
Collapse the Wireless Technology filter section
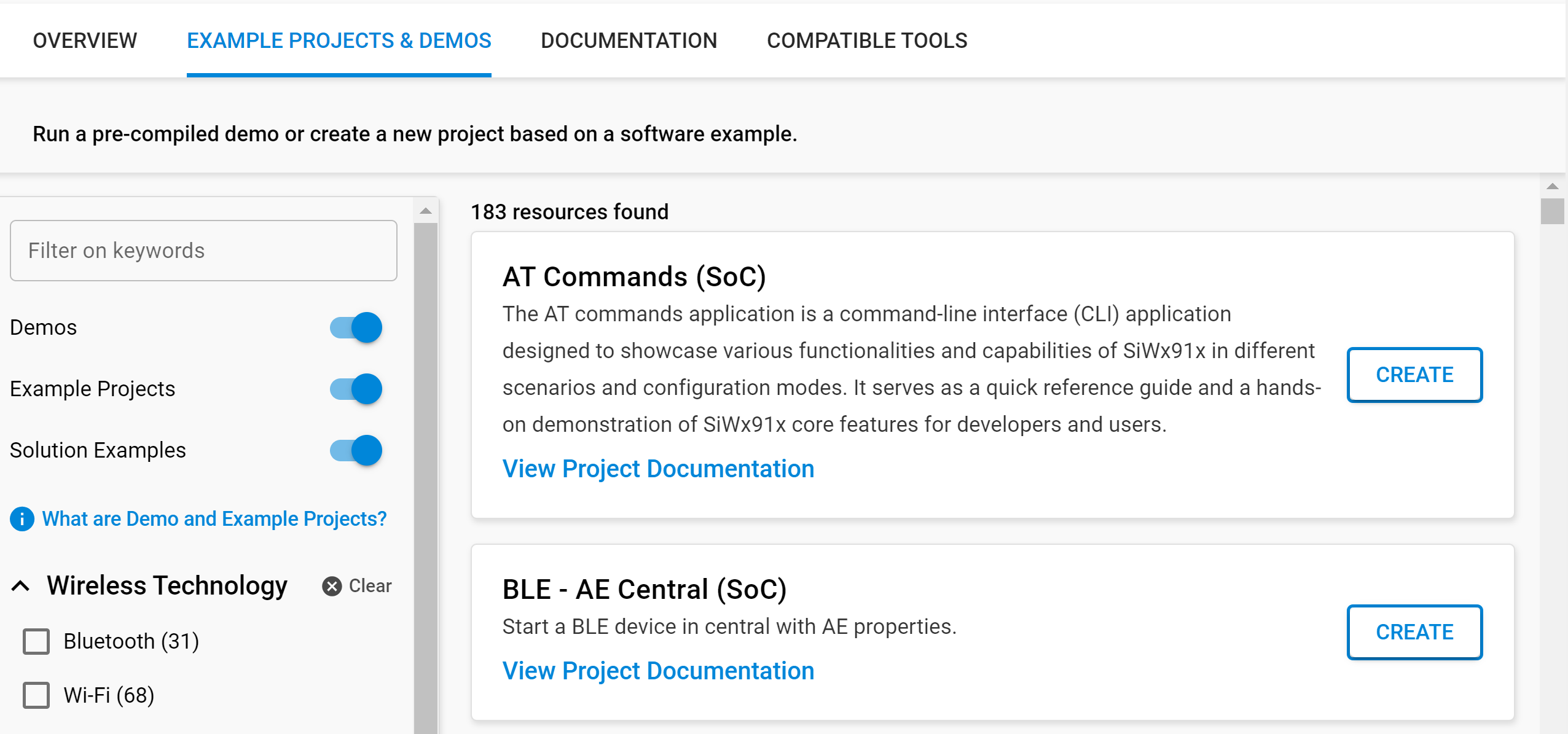pos(22,585)
